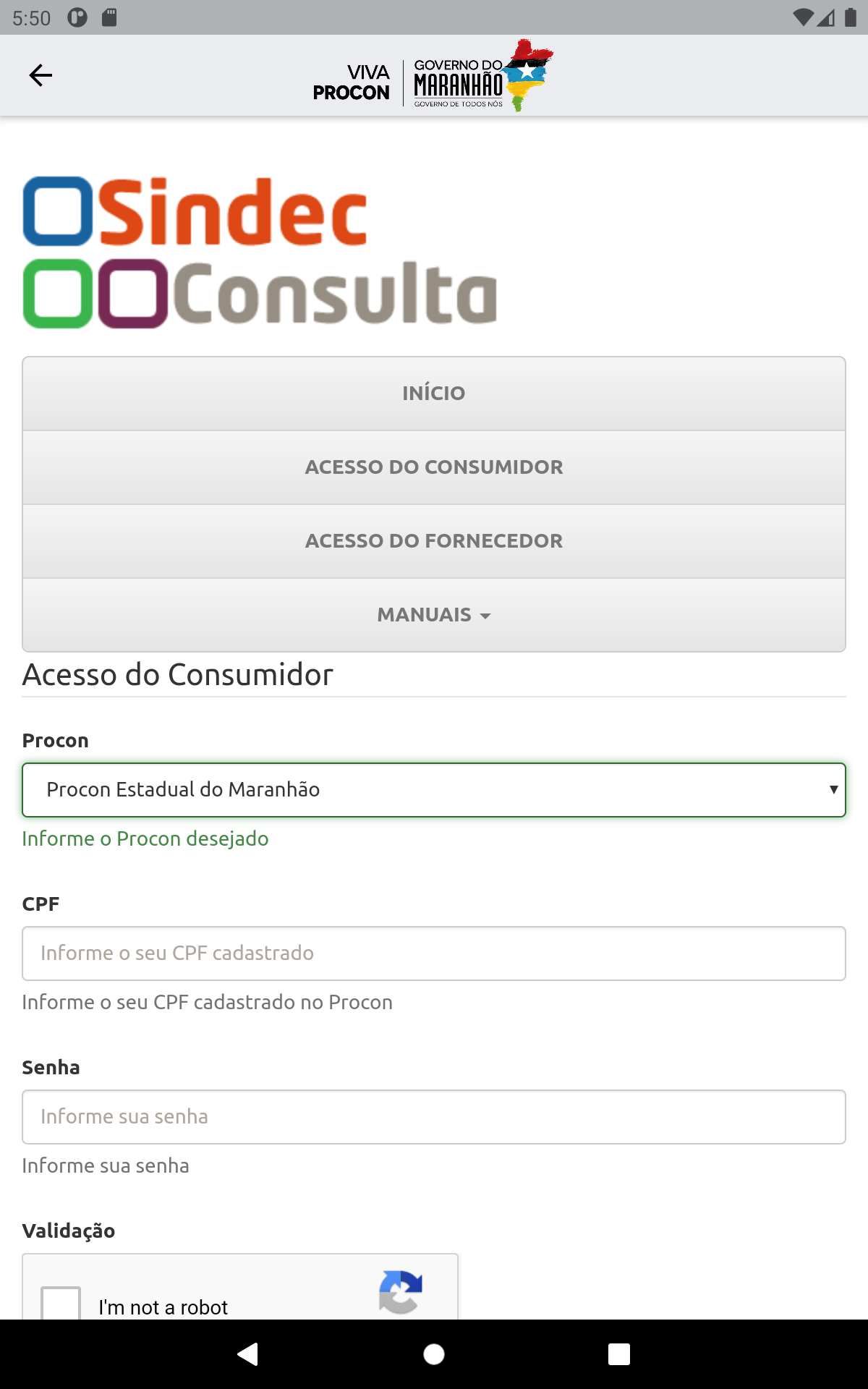Expand the MANUAIS menu
868x1389 pixels.
[x=434, y=614]
